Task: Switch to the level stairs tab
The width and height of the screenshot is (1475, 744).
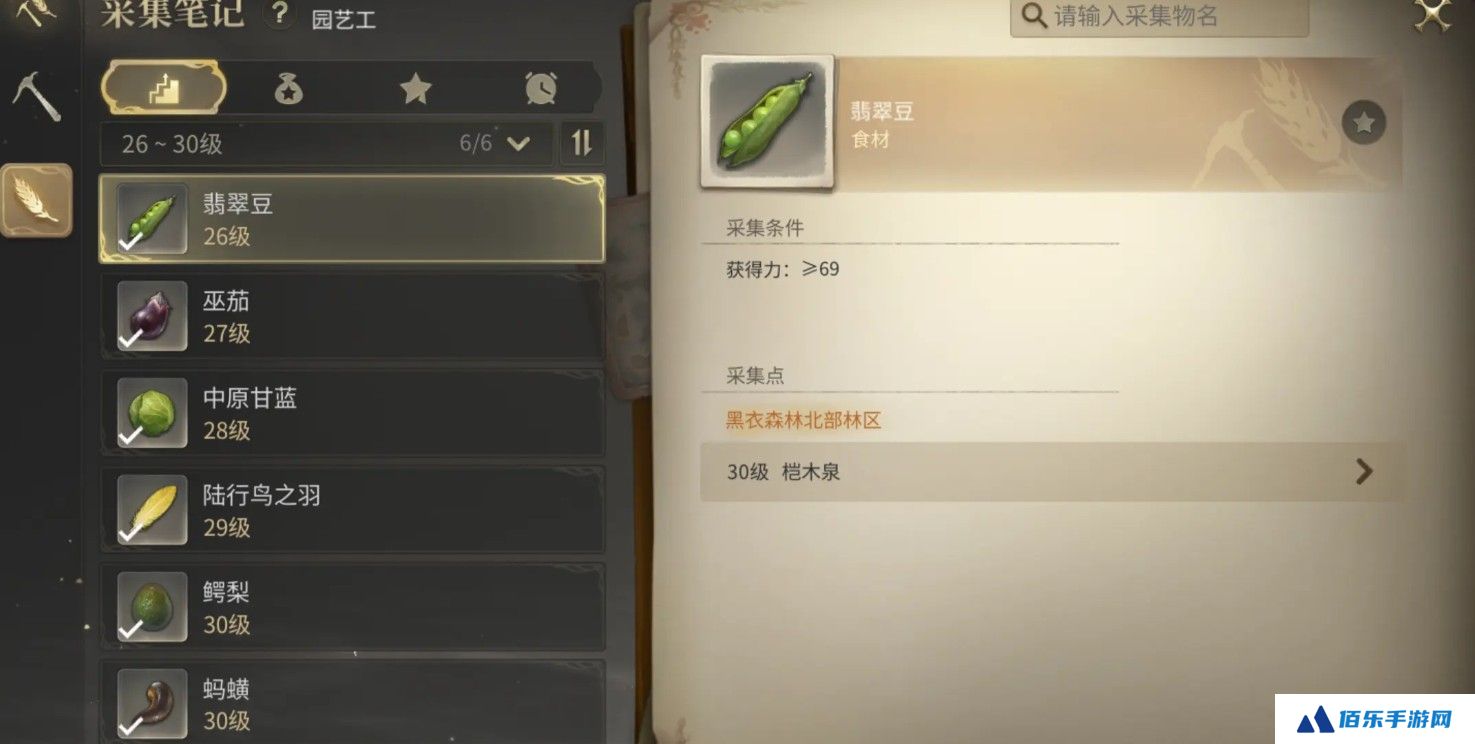Action: [163, 89]
